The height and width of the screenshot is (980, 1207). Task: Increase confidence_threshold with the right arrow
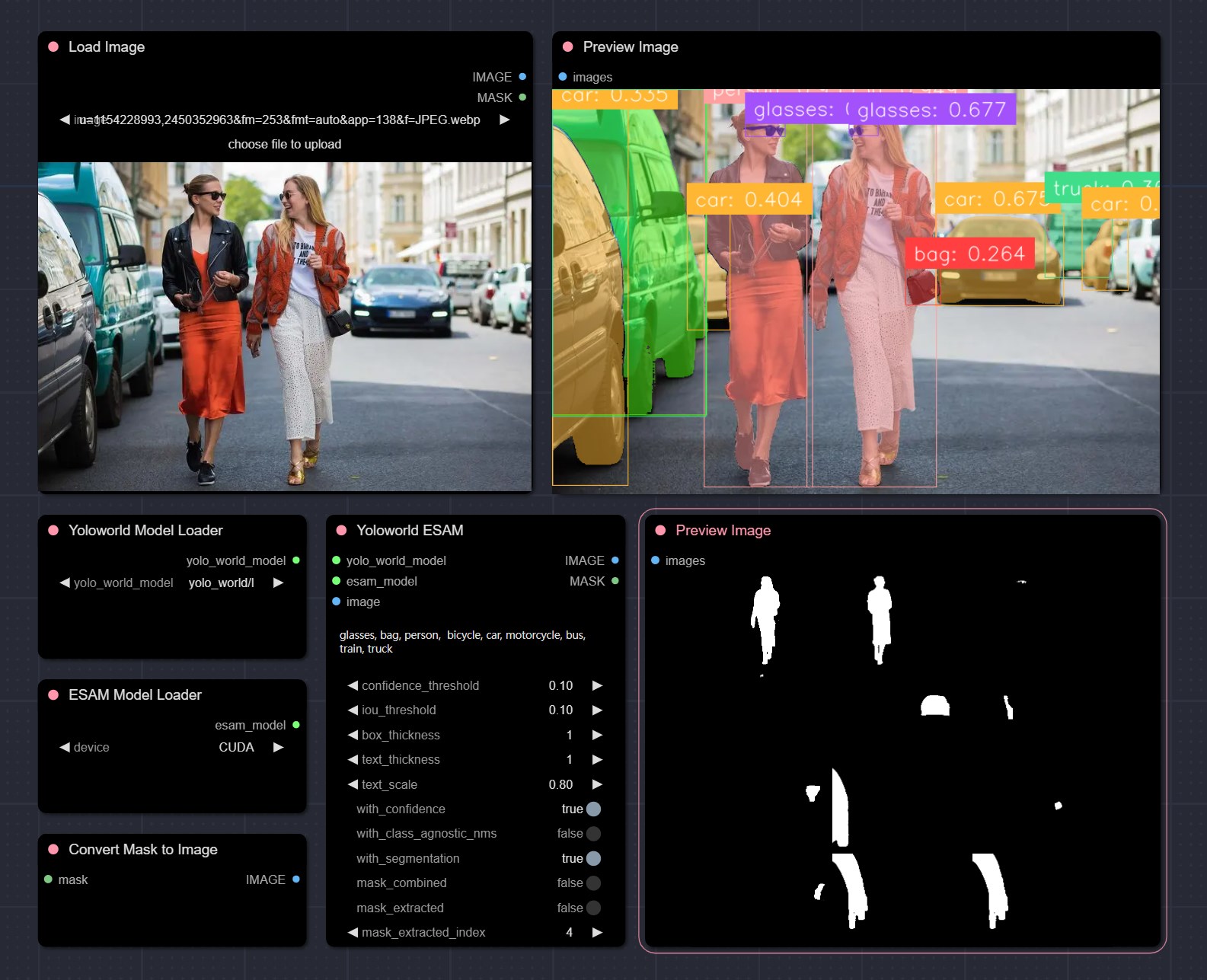597,686
